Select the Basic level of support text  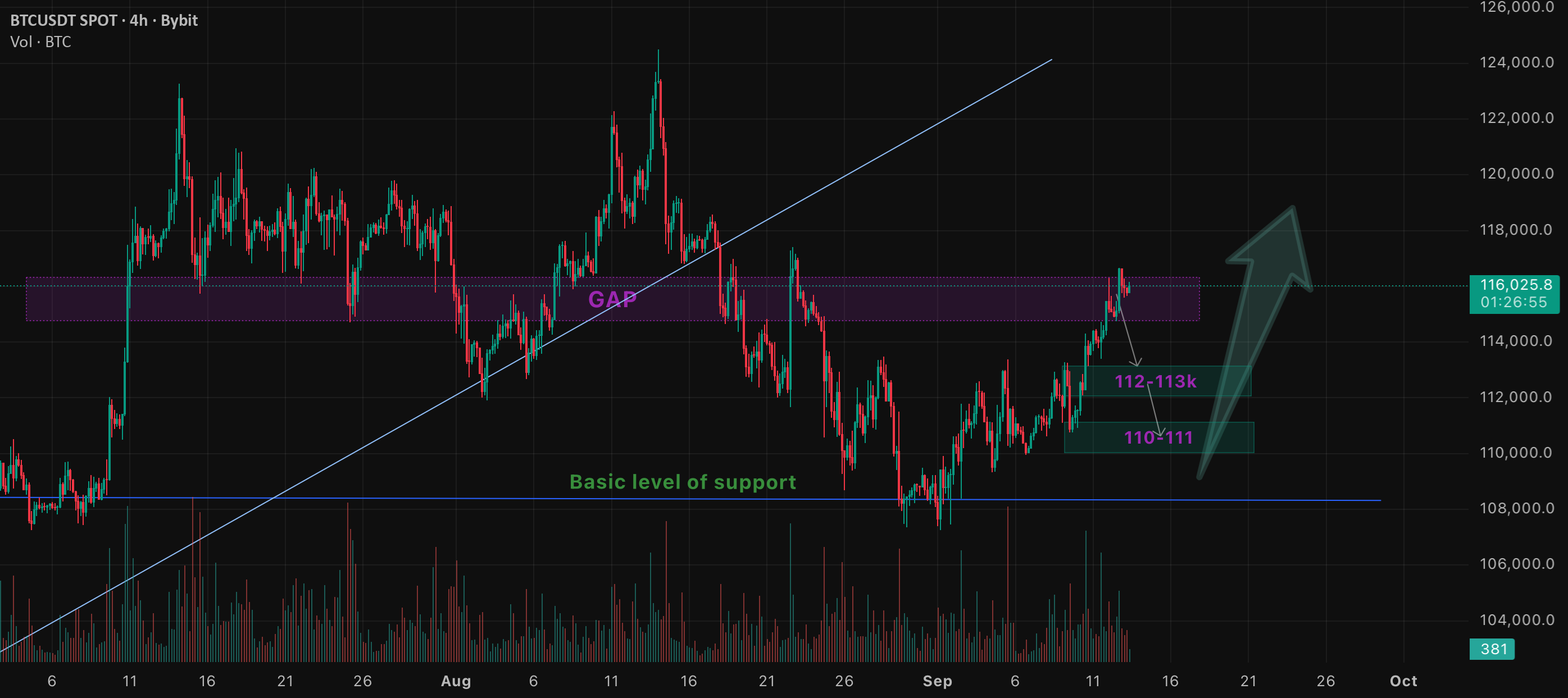point(683,482)
